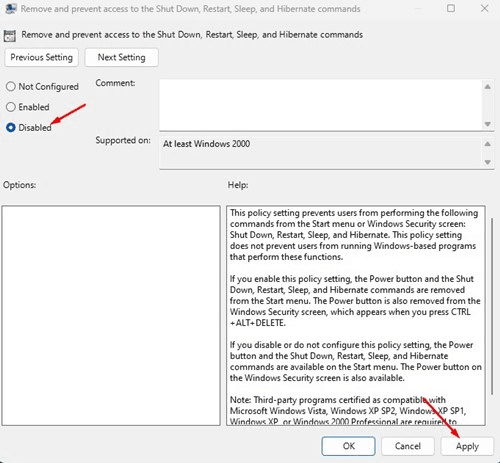The image size is (500, 463).
Task: Click the comment box scroll up arrow
Action: [x=487, y=87]
